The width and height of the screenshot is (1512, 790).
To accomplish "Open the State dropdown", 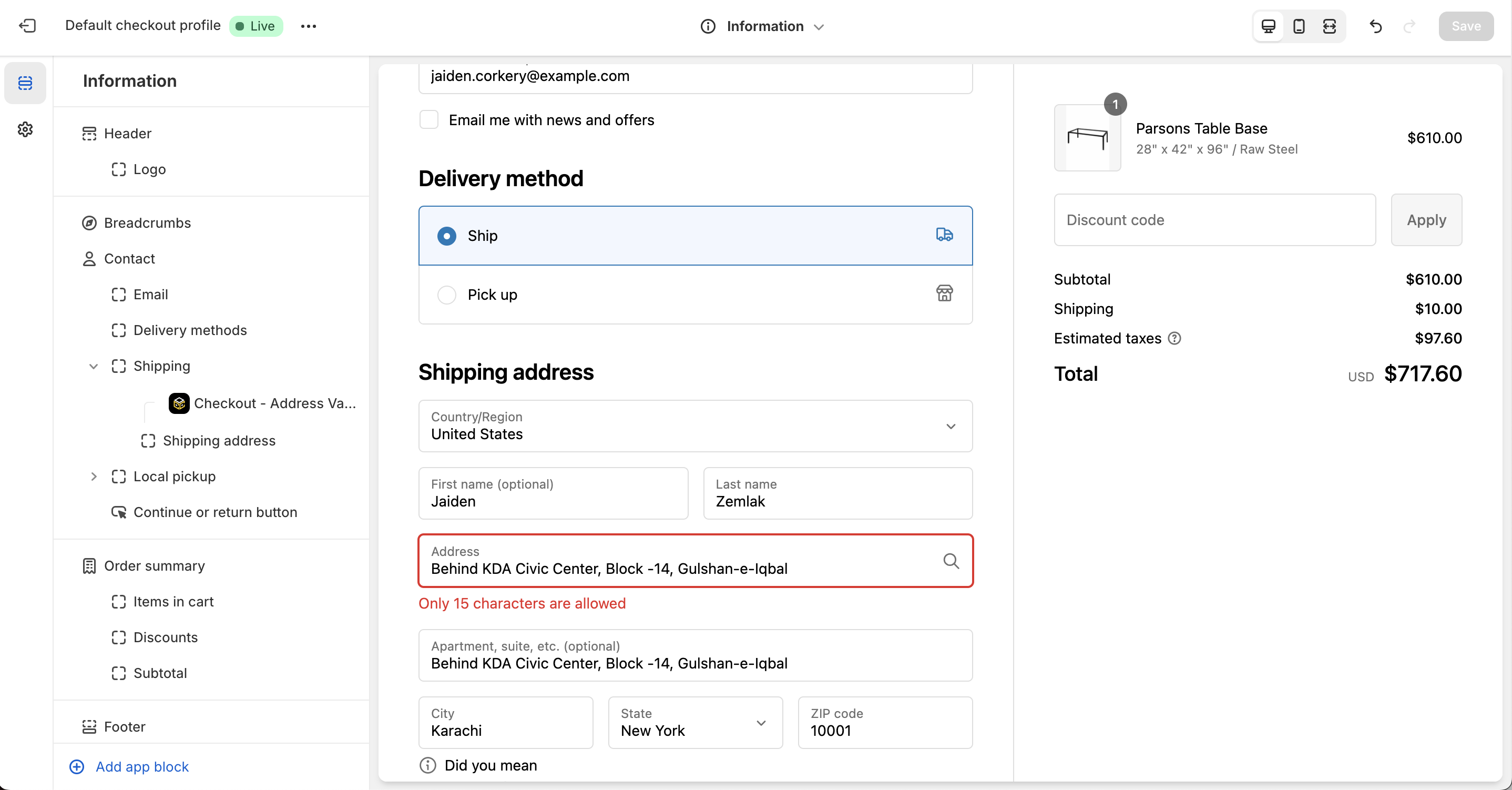I will 695,723.
